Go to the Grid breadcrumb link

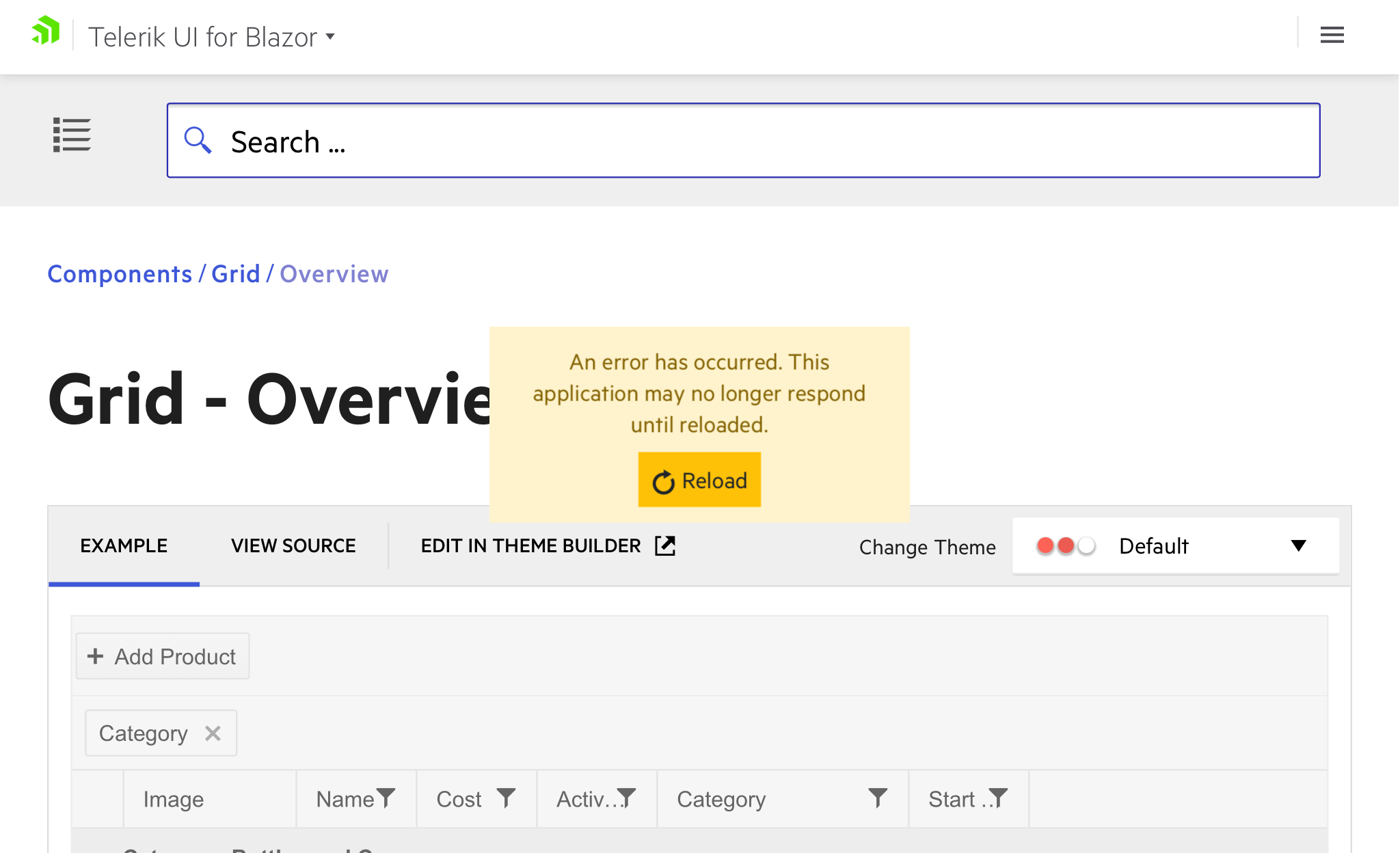point(236,274)
